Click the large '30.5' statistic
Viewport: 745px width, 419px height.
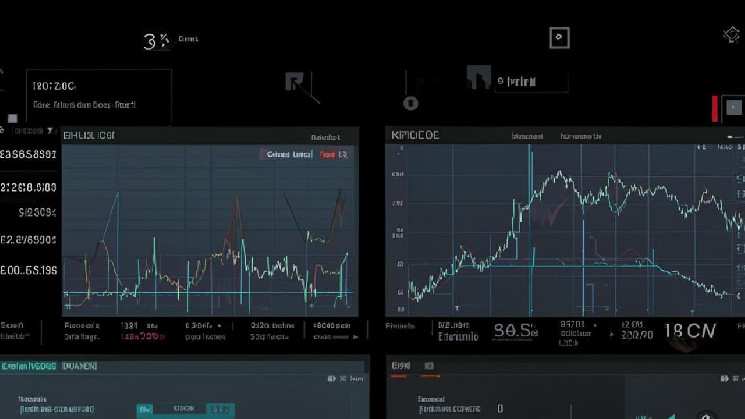[x=516, y=330]
